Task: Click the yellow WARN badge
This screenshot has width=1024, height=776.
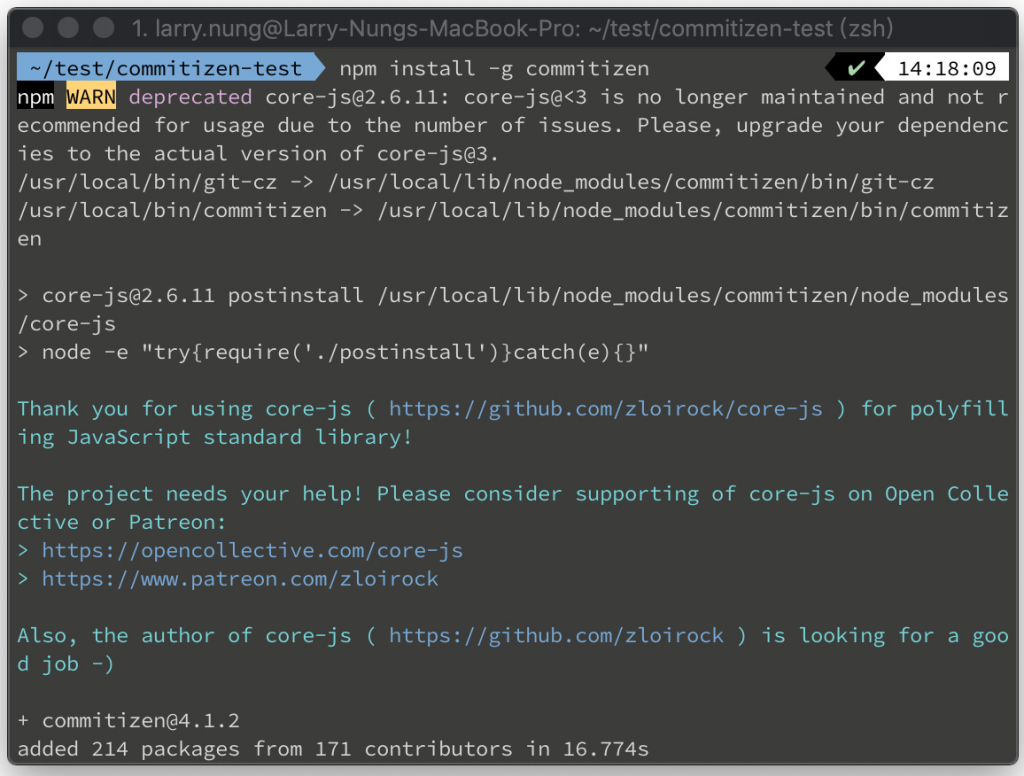Action: [91, 97]
